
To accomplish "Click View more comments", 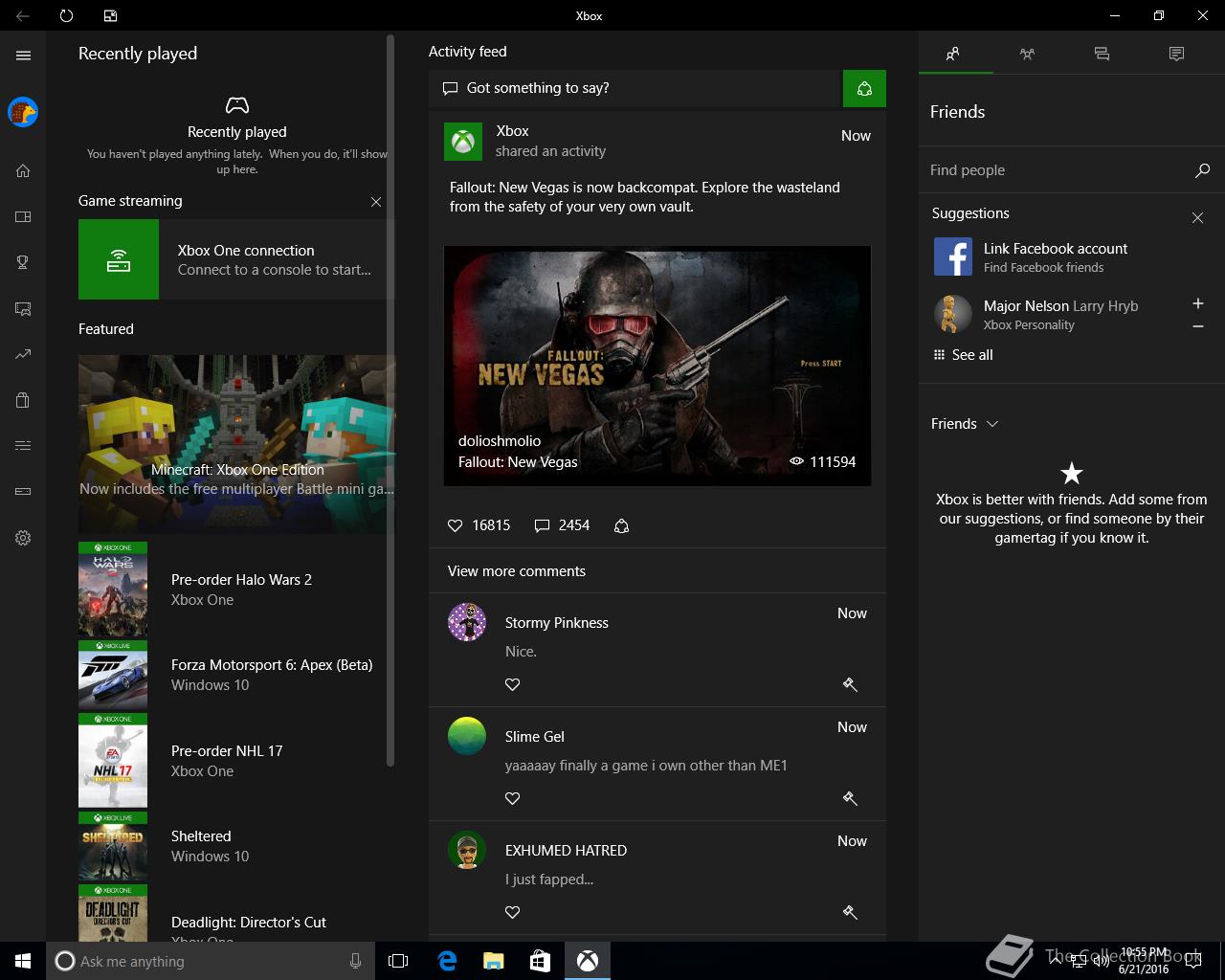I will [x=517, y=571].
